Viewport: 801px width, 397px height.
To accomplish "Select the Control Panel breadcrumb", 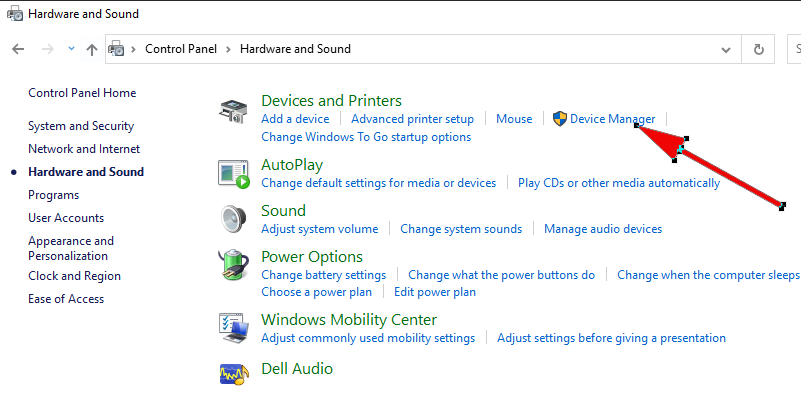I will coord(181,49).
